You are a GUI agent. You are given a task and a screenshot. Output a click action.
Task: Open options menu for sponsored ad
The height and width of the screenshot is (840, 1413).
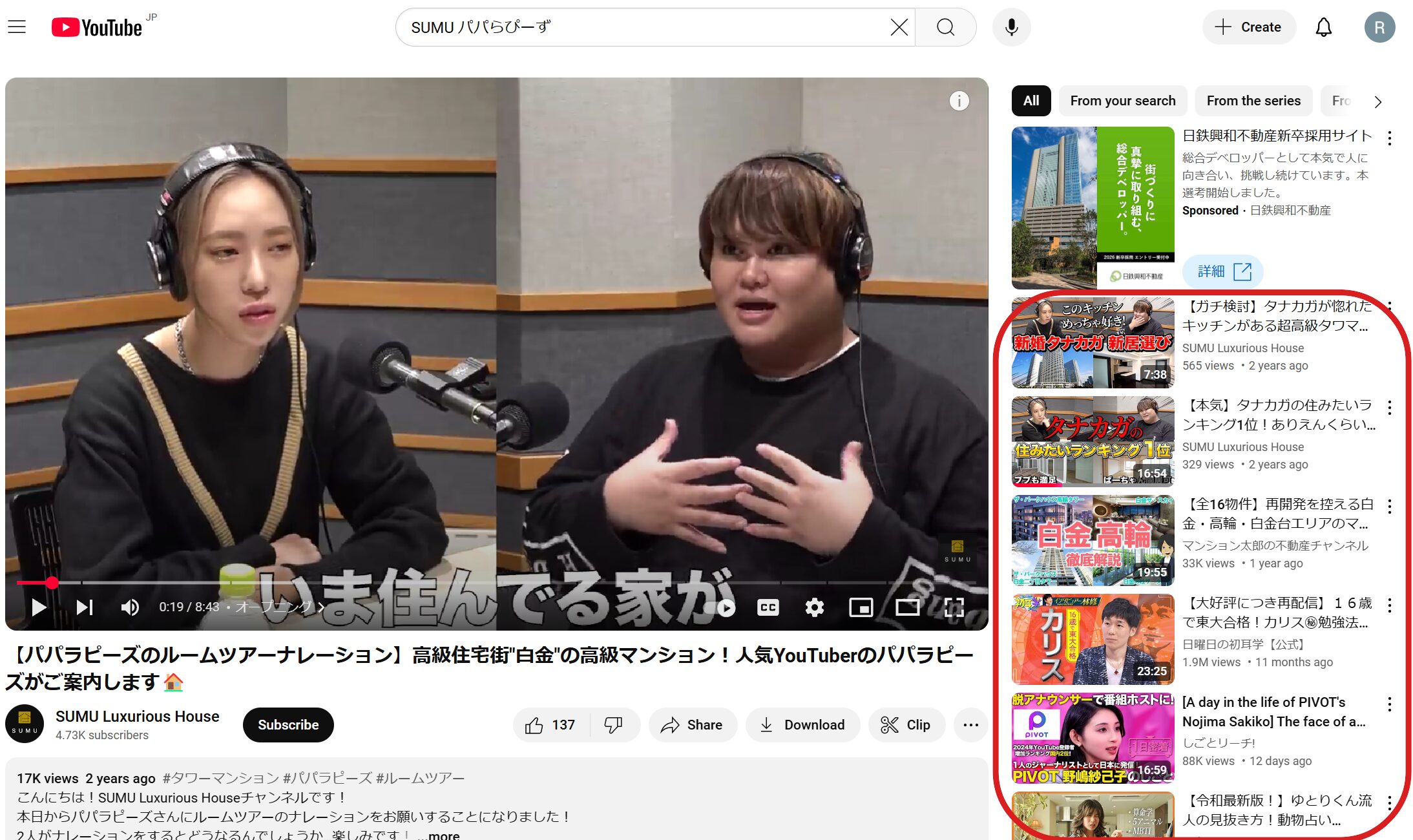1389,138
